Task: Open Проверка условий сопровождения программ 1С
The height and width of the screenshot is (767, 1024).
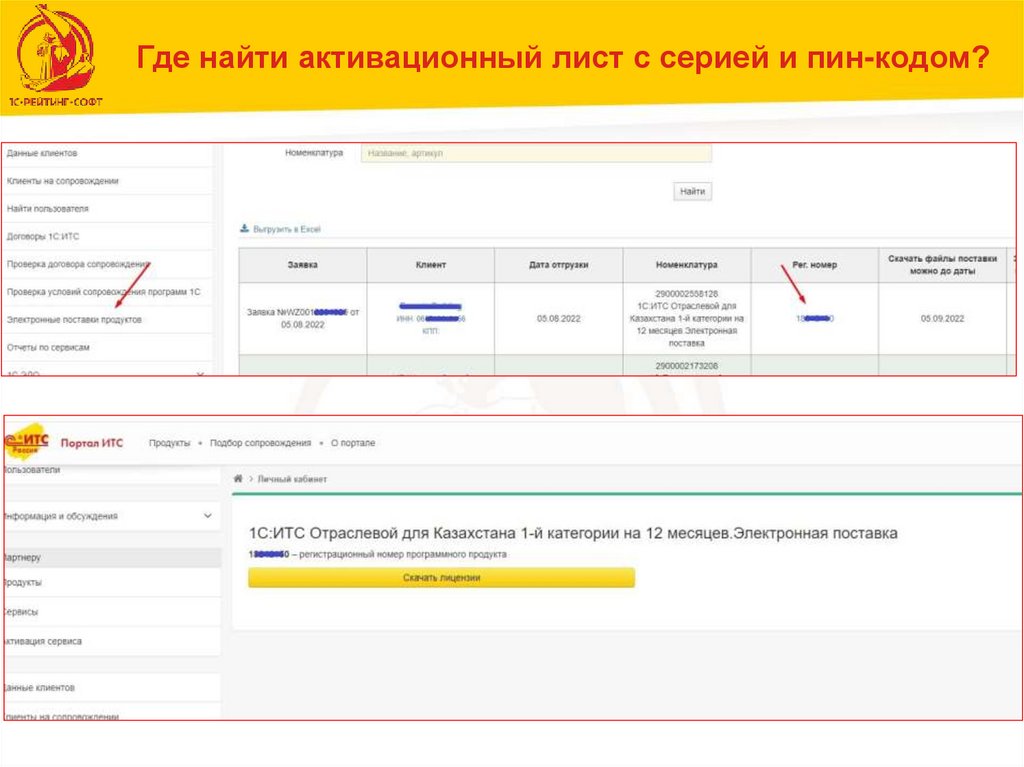Action: pos(104,292)
